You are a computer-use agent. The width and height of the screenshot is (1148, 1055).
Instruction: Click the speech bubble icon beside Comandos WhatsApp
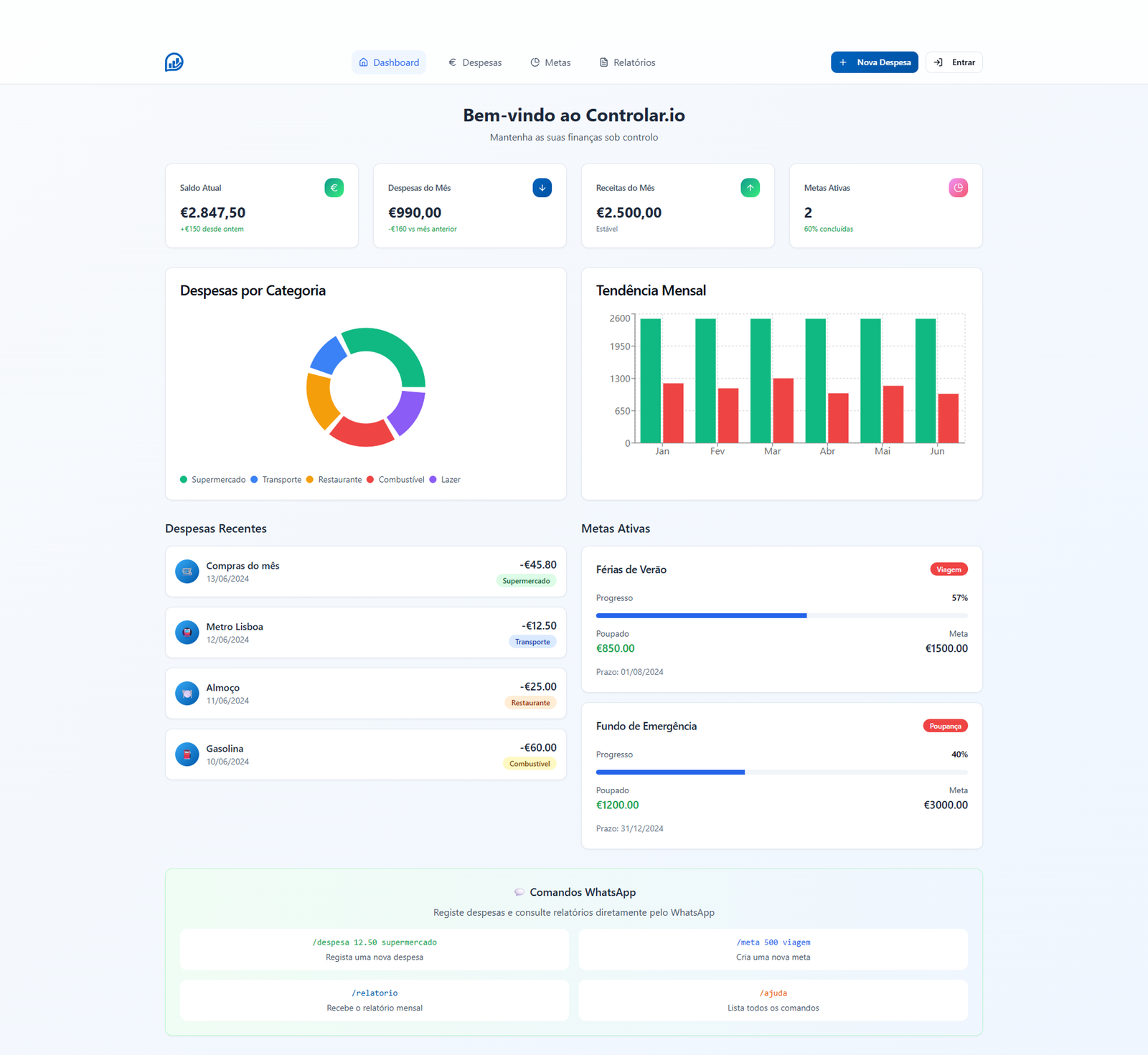[519, 892]
